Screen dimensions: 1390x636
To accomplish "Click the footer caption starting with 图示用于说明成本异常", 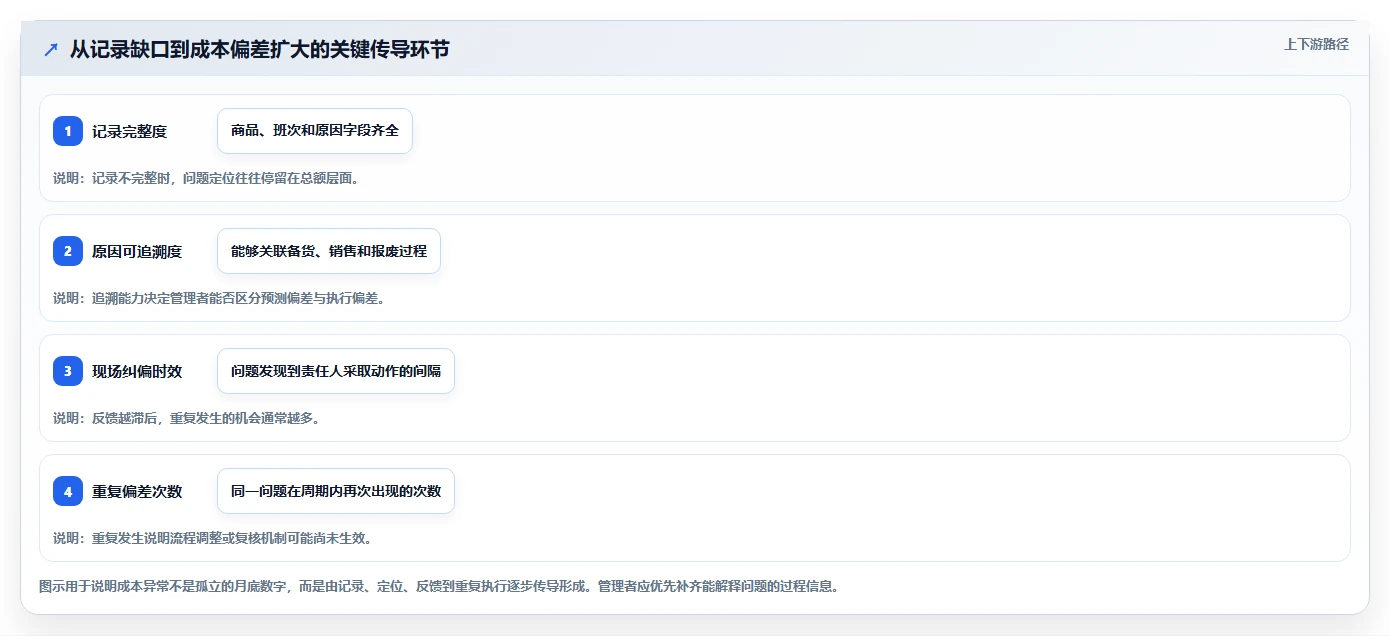I will [x=439, y=586].
